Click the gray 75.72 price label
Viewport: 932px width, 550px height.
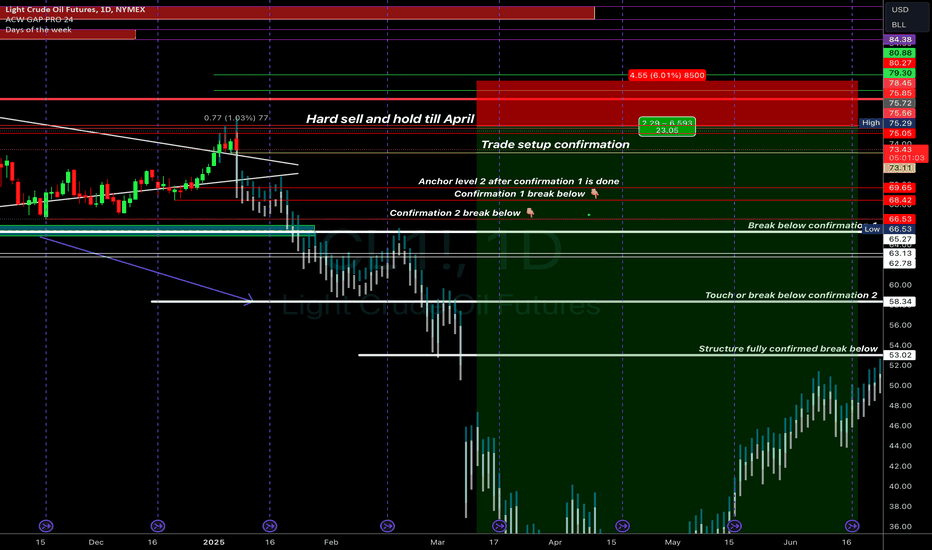pos(900,103)
